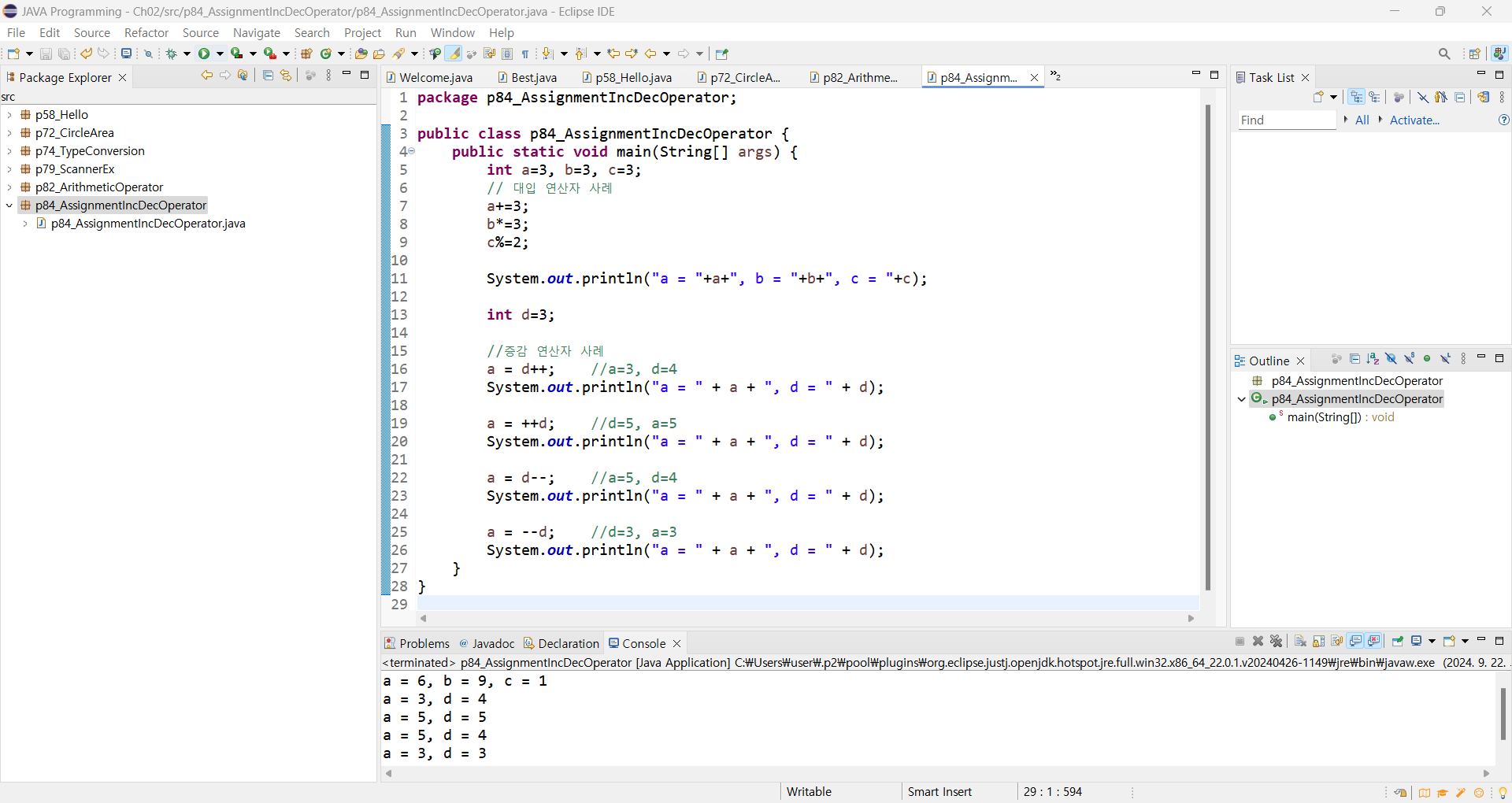This screenshot has height=803, width=1512.
Task: Toggle Console Scroll Lock icon
Action: pos(1318,642)
